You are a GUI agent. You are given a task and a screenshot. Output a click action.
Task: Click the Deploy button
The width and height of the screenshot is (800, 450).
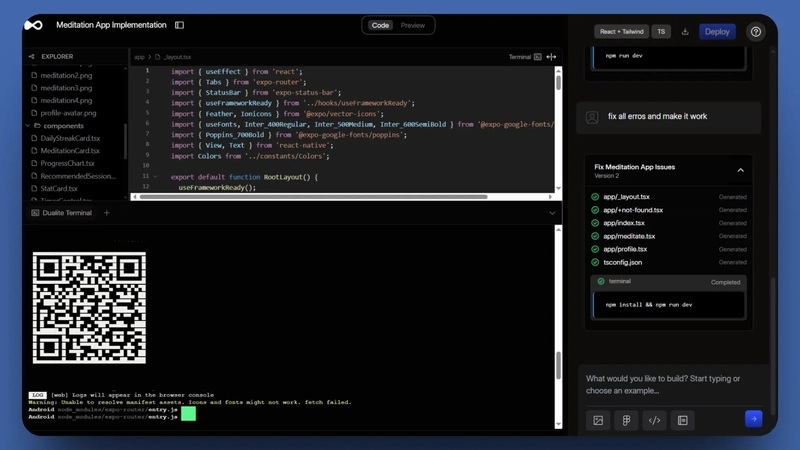click(x=717, y=32)
